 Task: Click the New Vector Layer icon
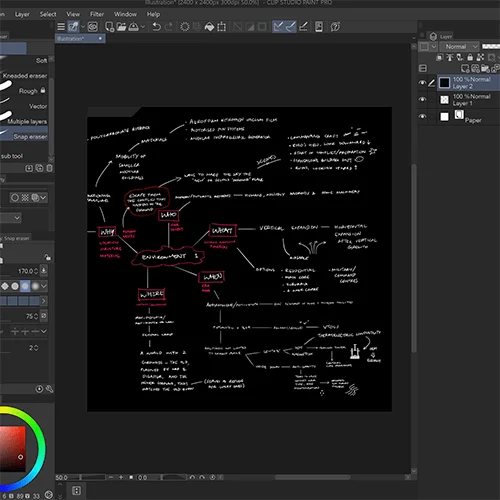tap(475, 68)
